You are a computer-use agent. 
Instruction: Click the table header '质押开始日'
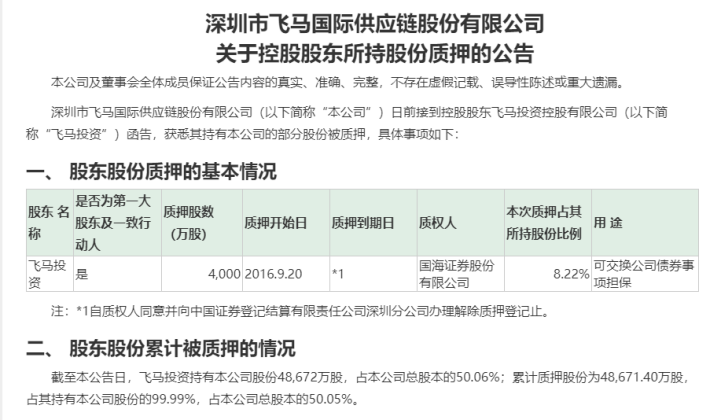(x=286, y=223)
